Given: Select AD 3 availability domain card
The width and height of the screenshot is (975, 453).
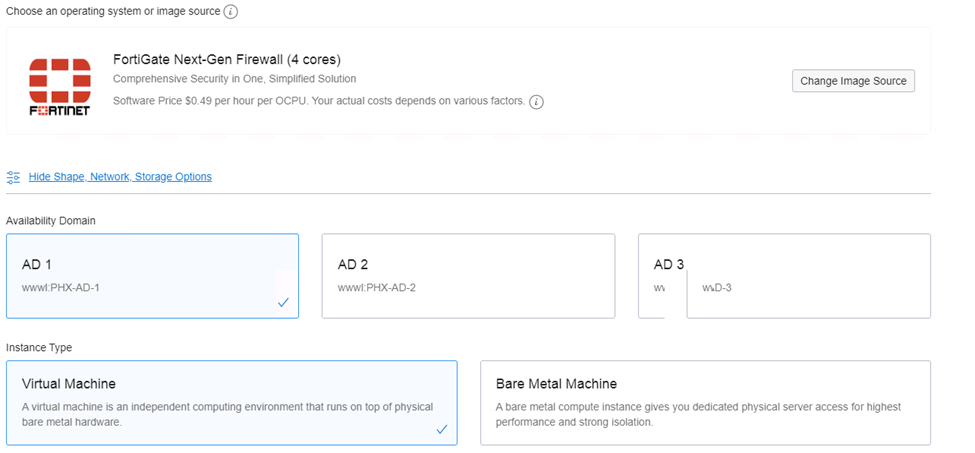Looking at the screenshot, I should pyautogui.click(x=784, y=276).
